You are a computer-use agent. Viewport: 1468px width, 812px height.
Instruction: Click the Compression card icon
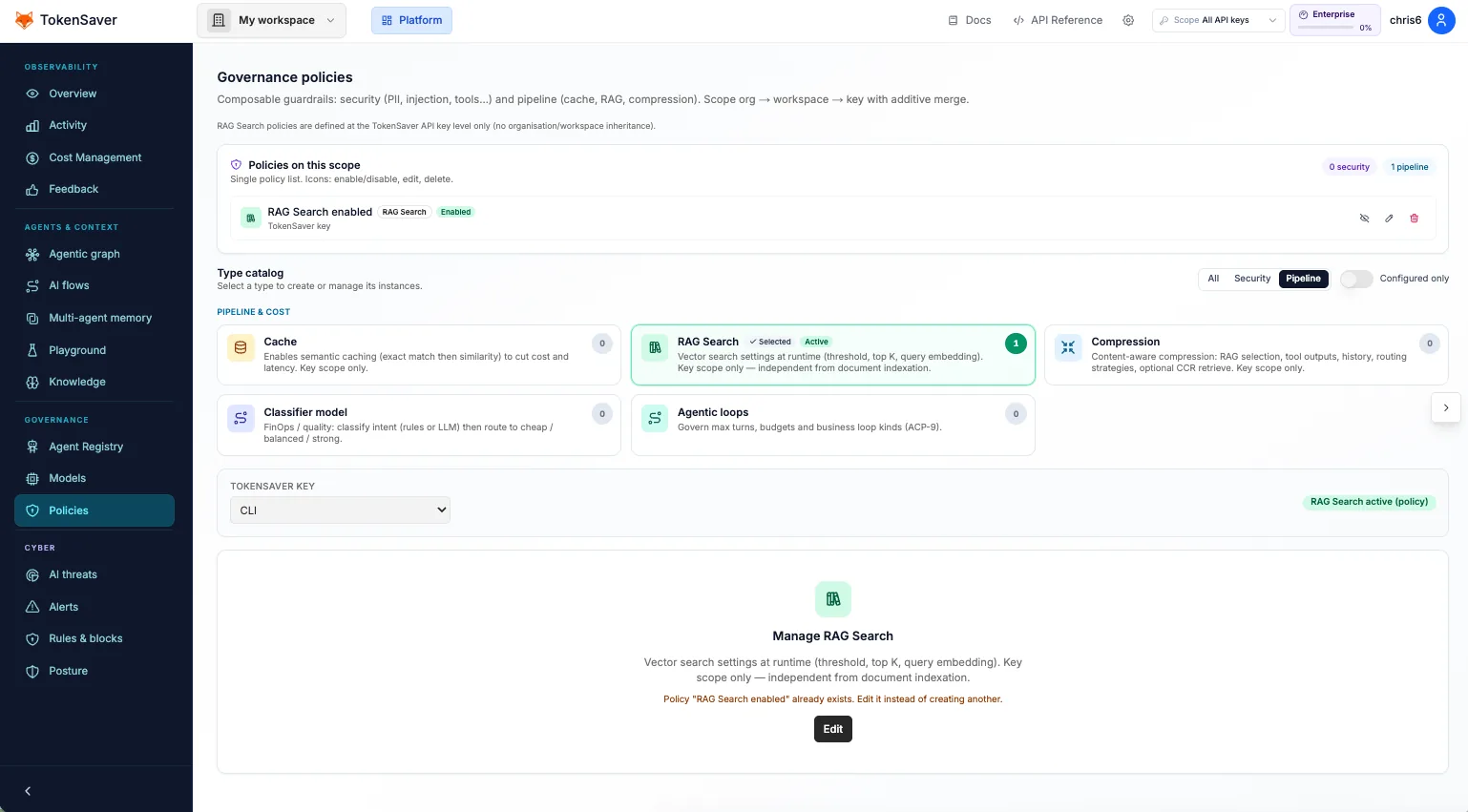1068,347
